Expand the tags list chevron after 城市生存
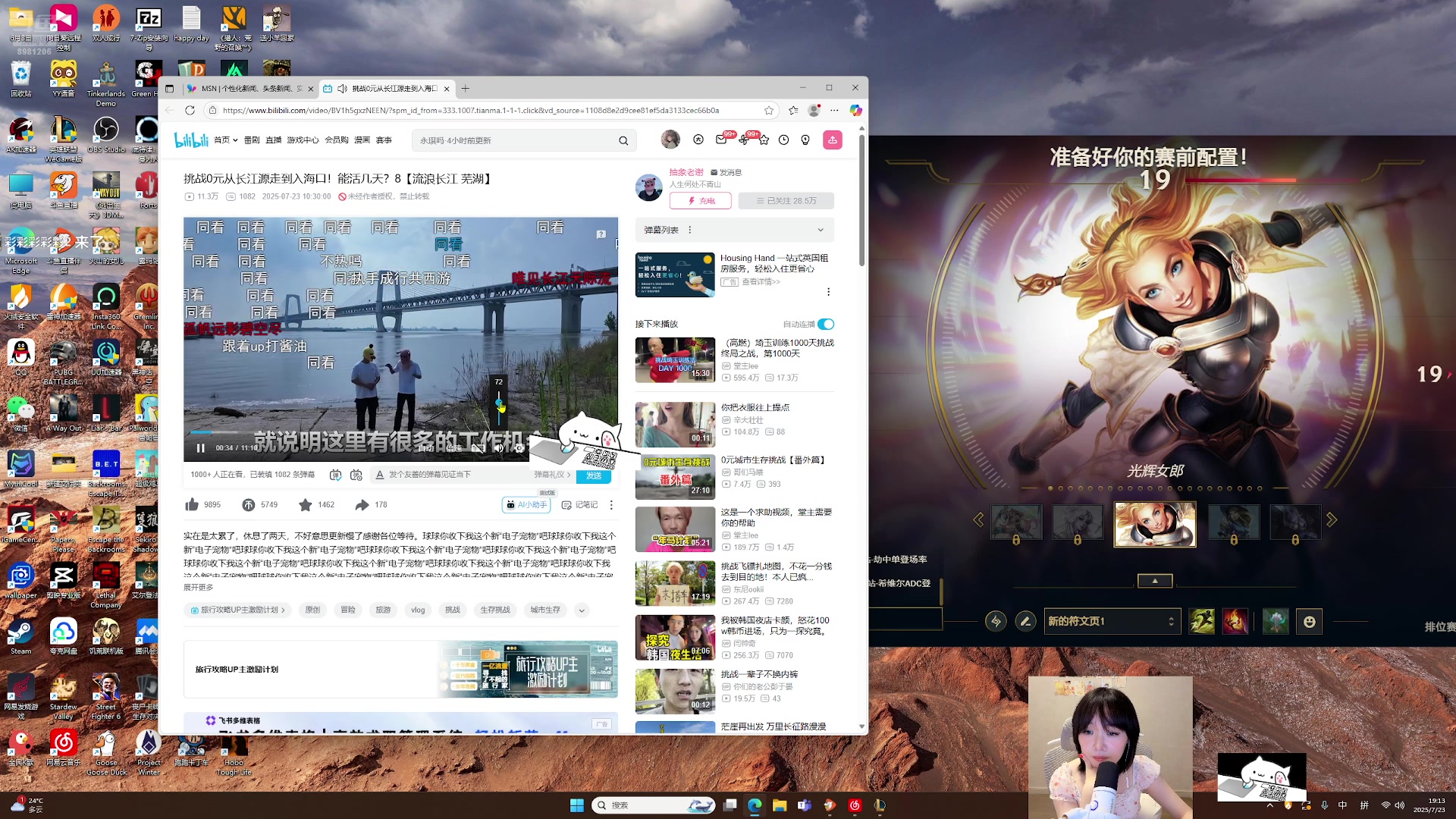 point(582,610)
